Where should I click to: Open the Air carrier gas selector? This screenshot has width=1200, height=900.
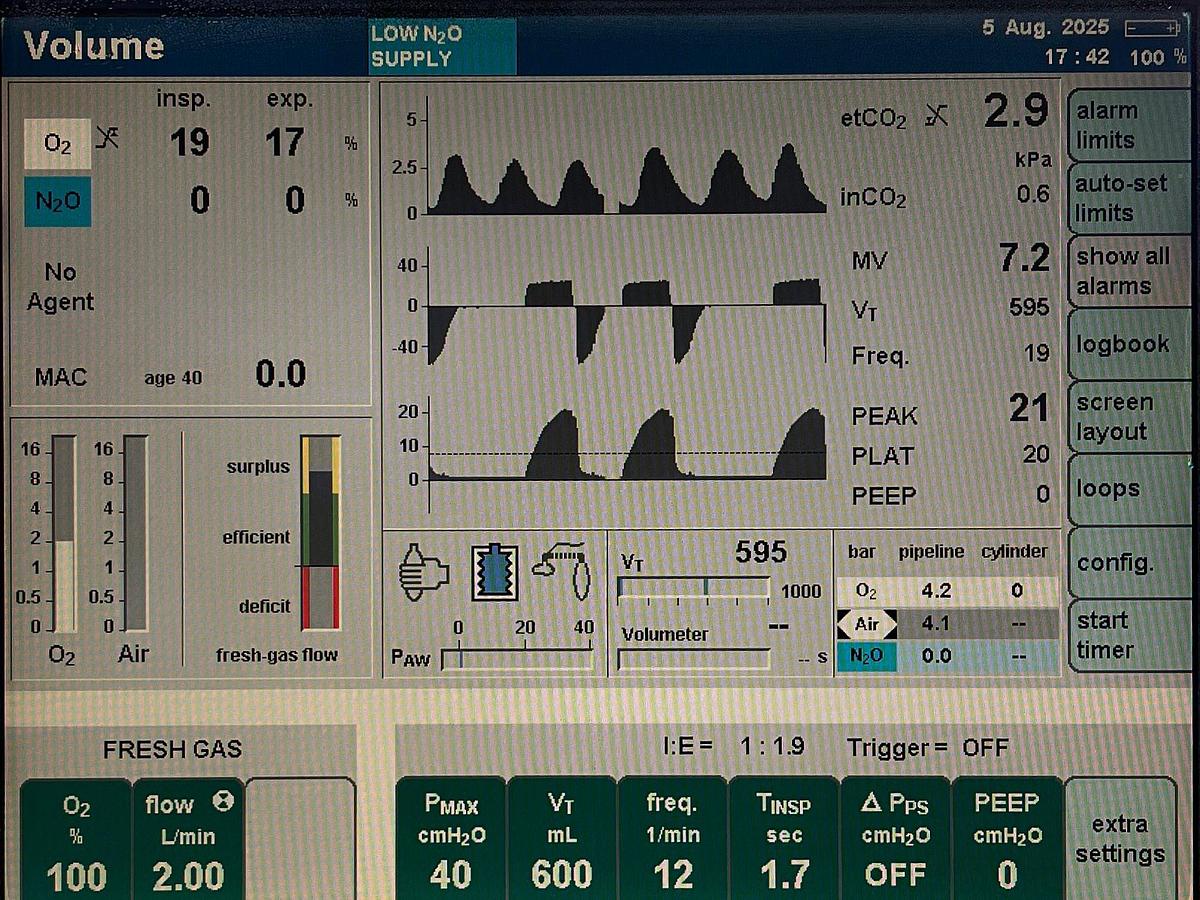coord(866,624)
